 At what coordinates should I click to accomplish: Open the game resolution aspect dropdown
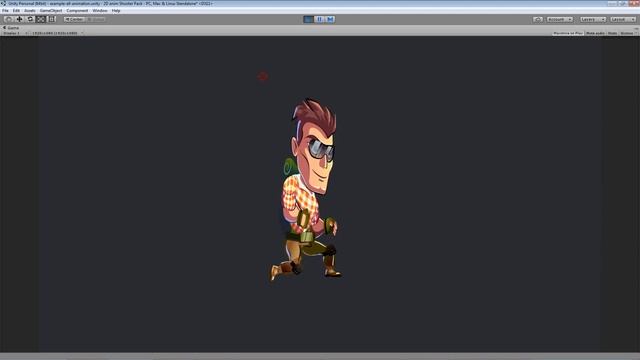[57, 33]
